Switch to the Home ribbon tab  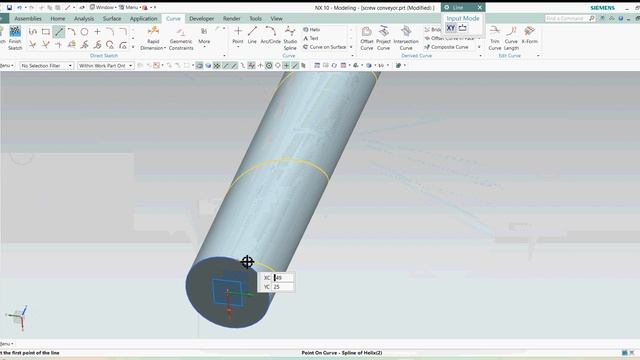58,18
